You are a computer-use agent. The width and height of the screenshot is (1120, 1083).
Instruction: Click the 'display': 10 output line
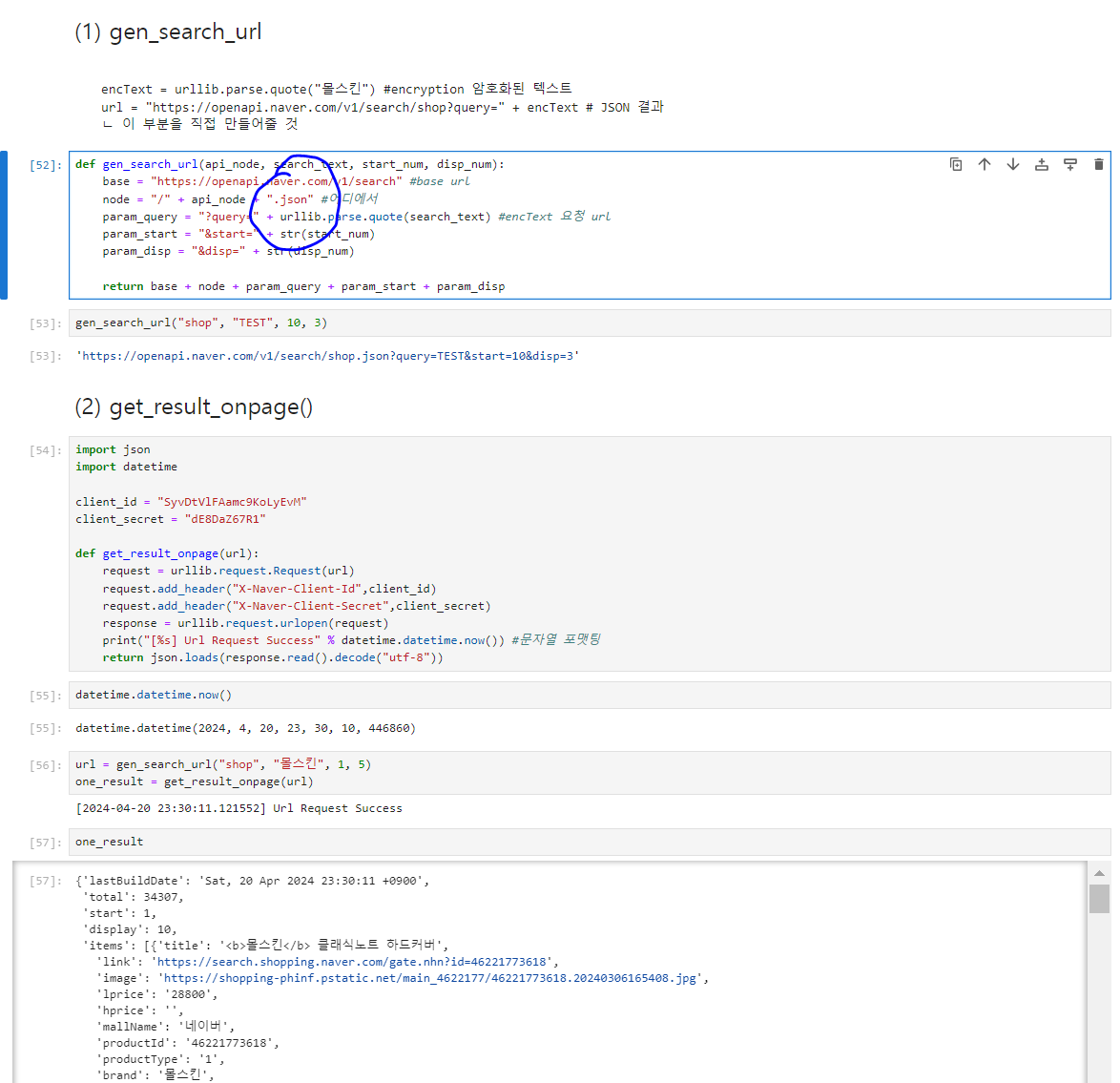(x=130, y=929)
